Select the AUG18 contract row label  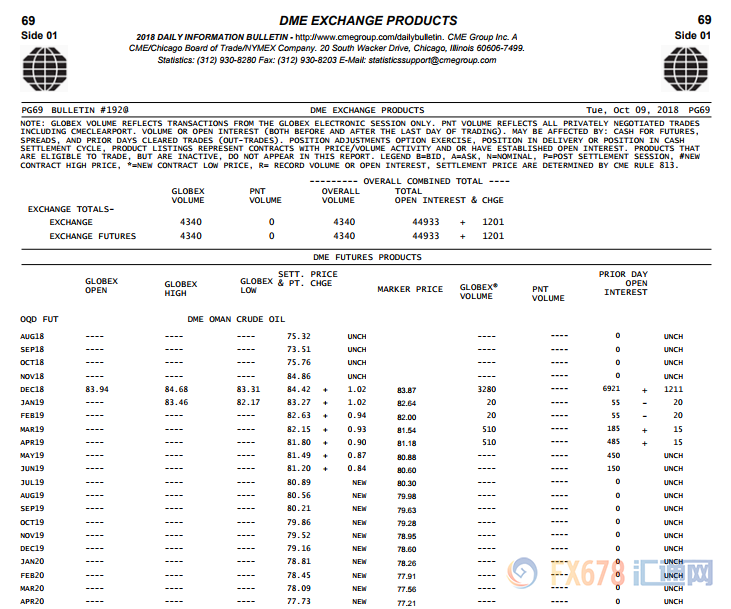point(32,337)
